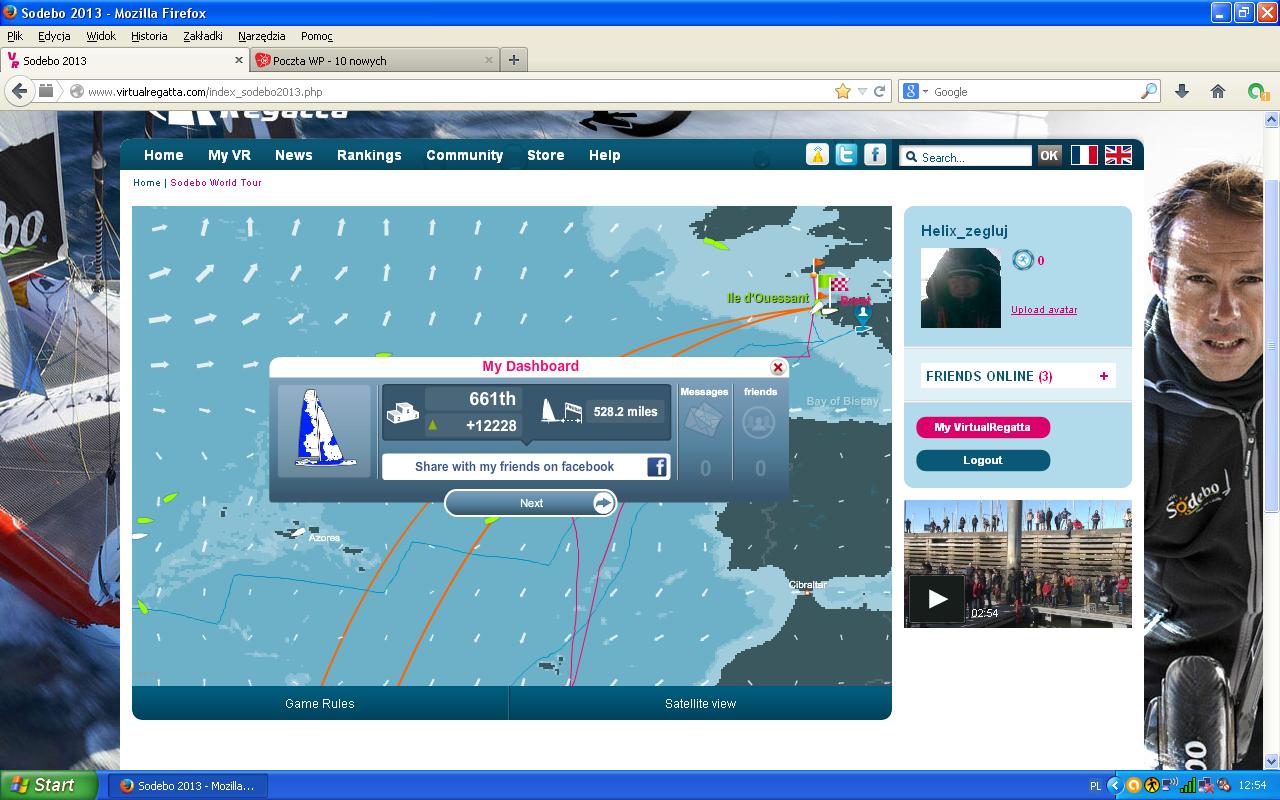
Task: Open the Zakładki menu
Action: [203, 36]
